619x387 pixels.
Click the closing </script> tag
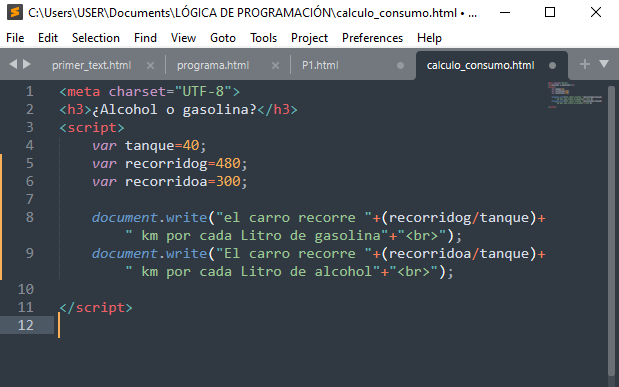(x=96, y=307)
